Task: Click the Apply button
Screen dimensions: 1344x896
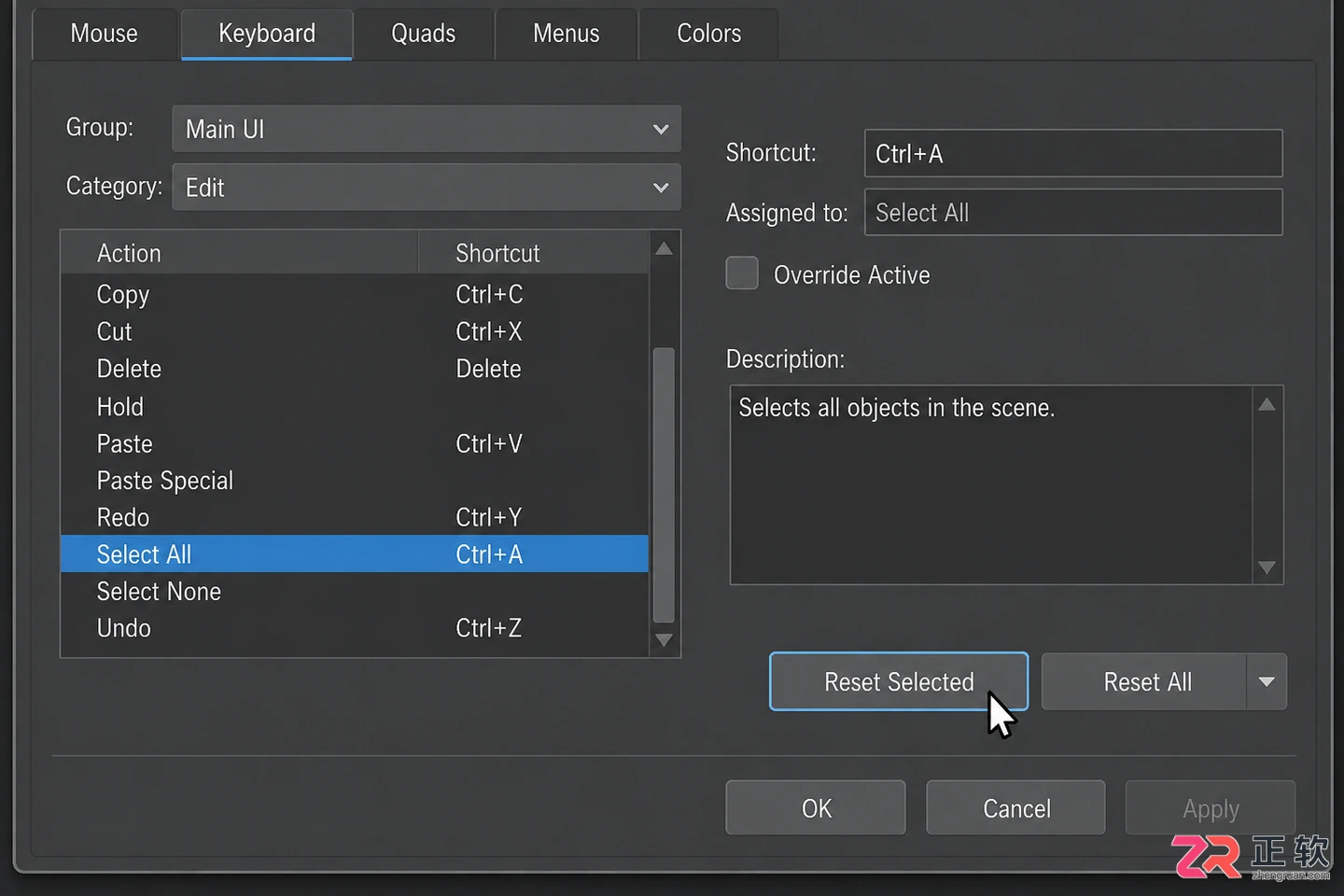Action: coord(1211,808)
